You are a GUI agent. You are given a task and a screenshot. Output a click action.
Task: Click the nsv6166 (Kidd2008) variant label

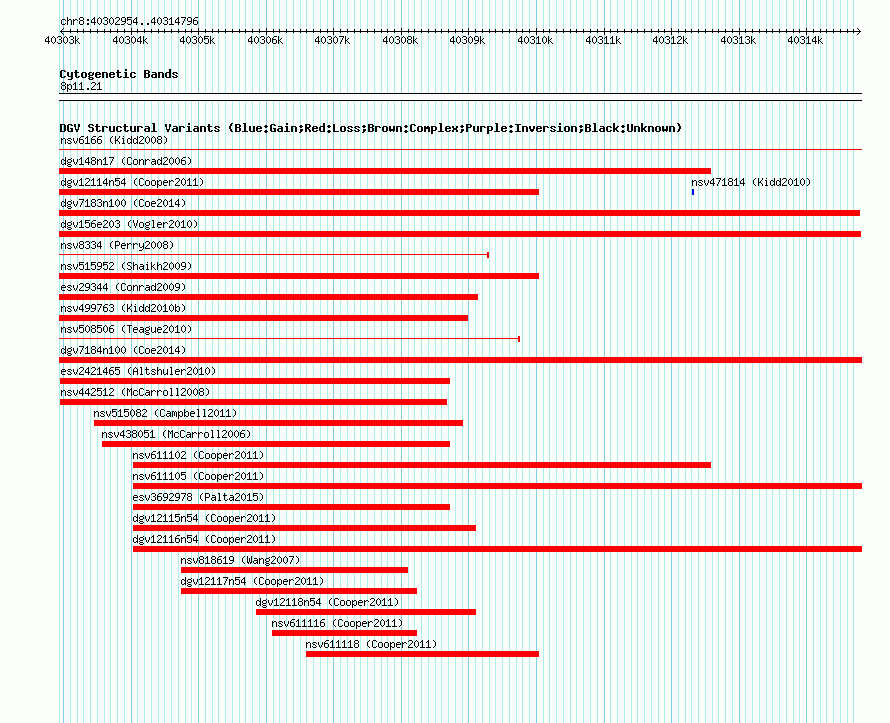click(x=114, y=141)
